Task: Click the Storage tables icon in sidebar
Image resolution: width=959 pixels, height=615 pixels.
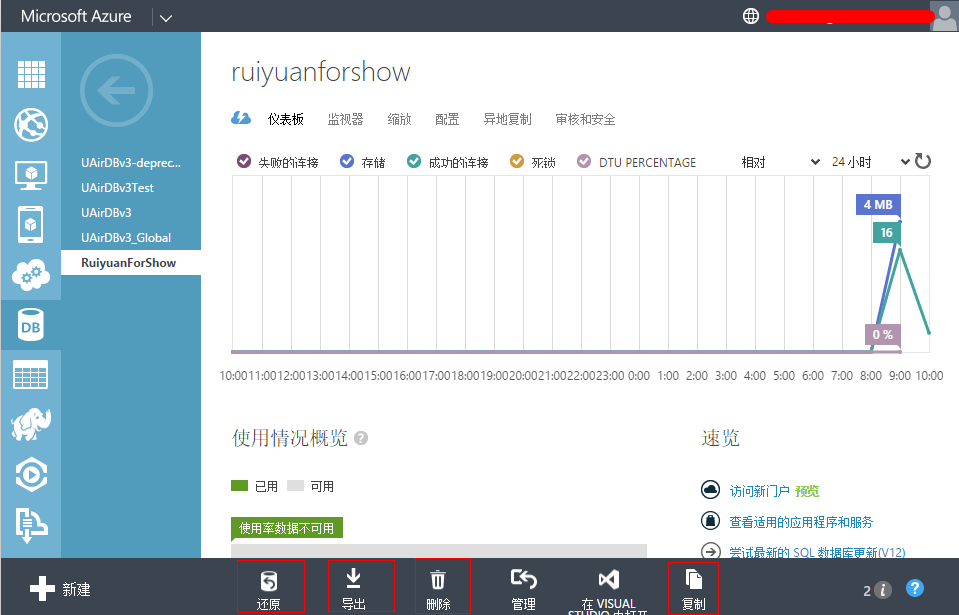Action: click(x=33, y=375)
